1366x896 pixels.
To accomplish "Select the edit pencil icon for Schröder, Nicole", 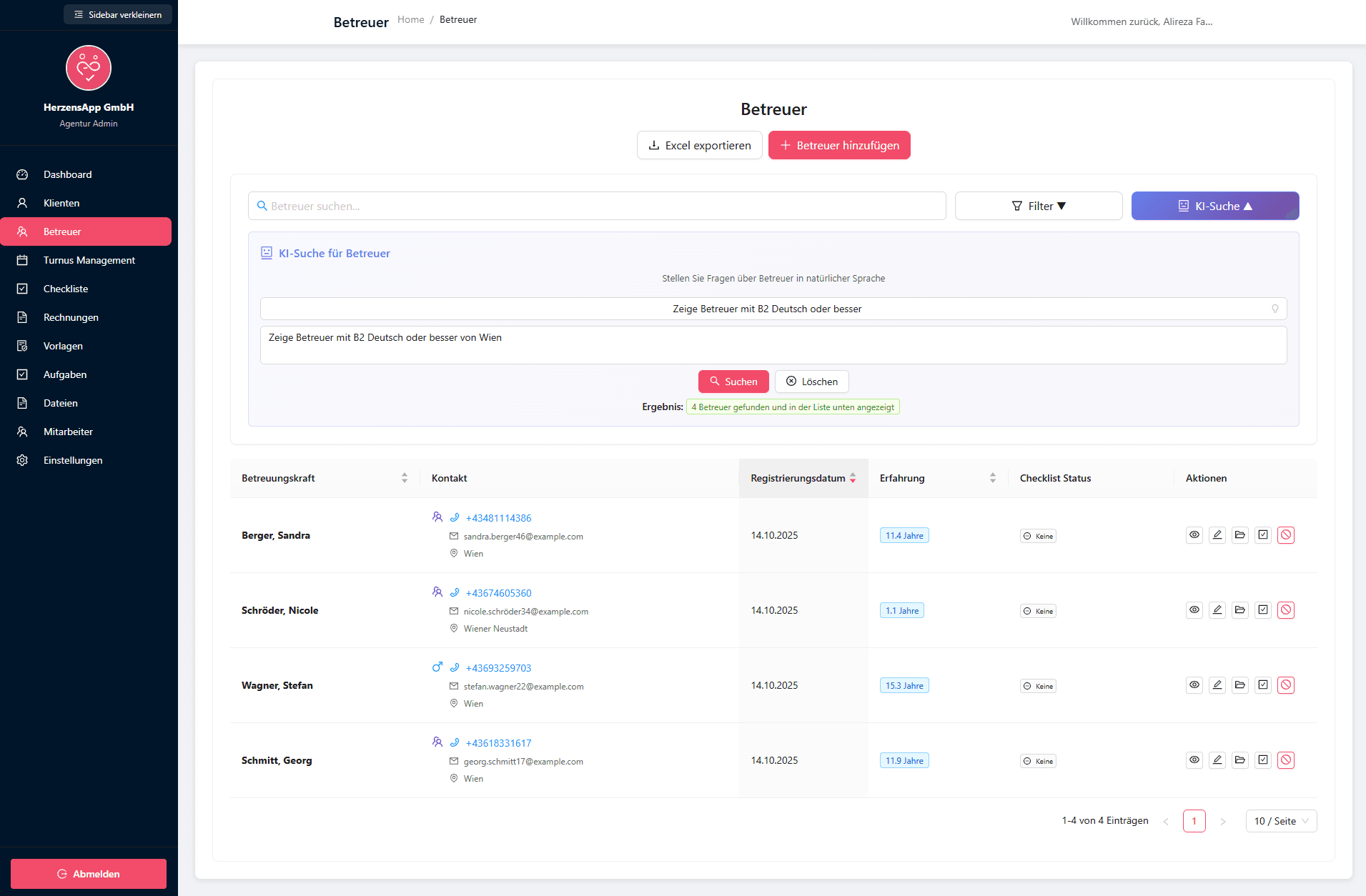I will point(1217,609).
